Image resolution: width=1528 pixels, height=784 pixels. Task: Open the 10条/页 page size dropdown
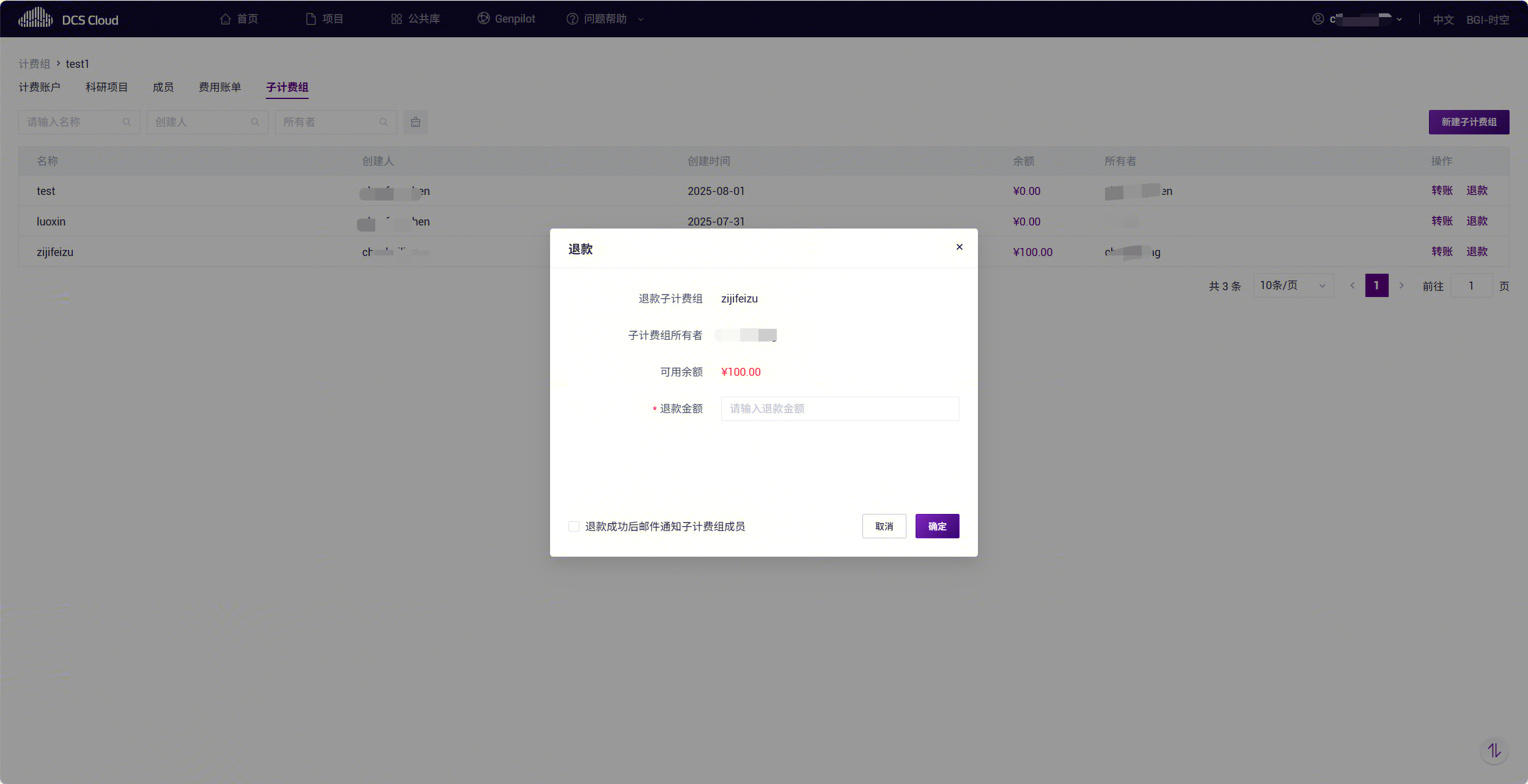point(1293,285)
